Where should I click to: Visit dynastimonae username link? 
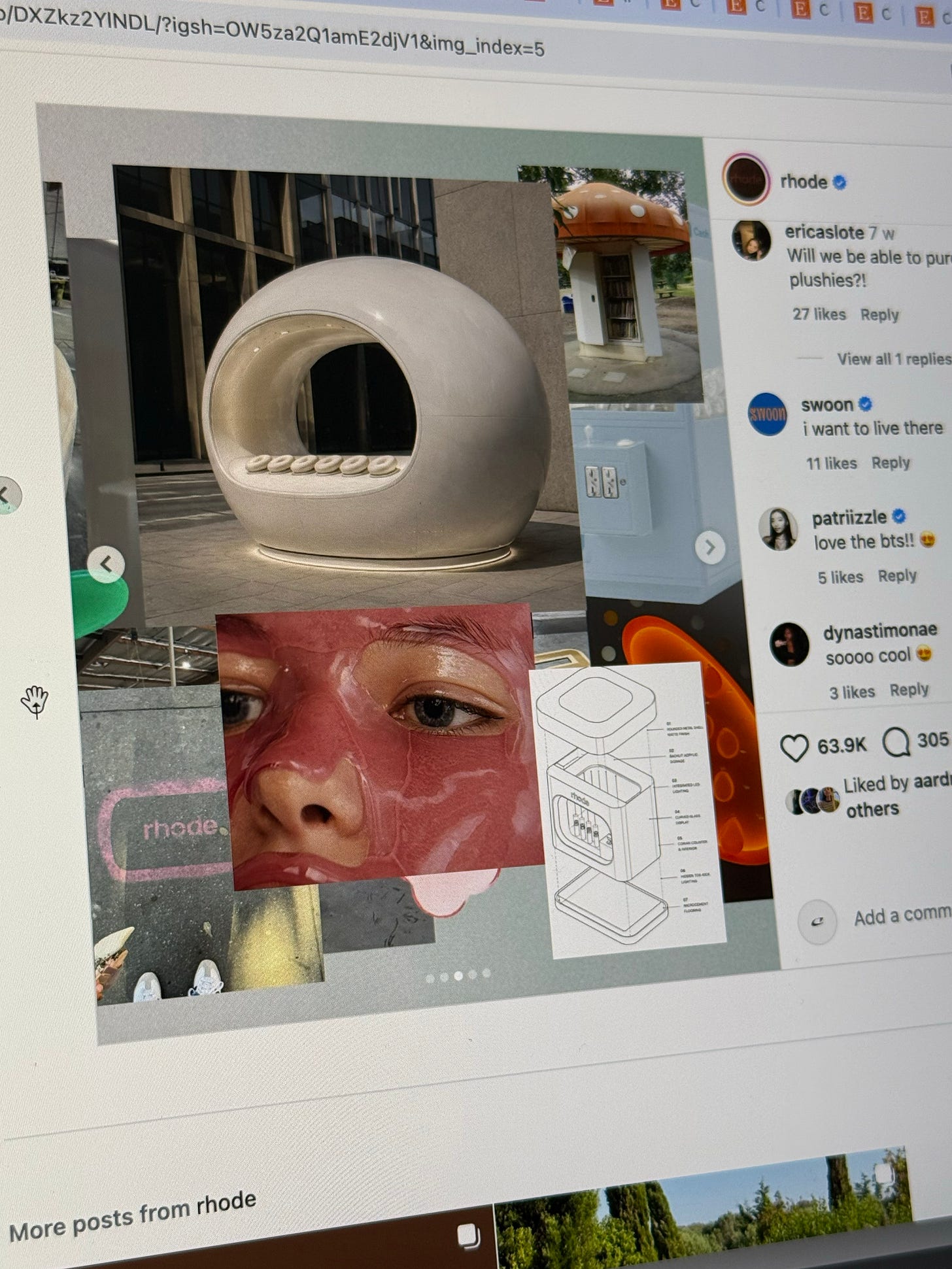[x=880, y=632]
